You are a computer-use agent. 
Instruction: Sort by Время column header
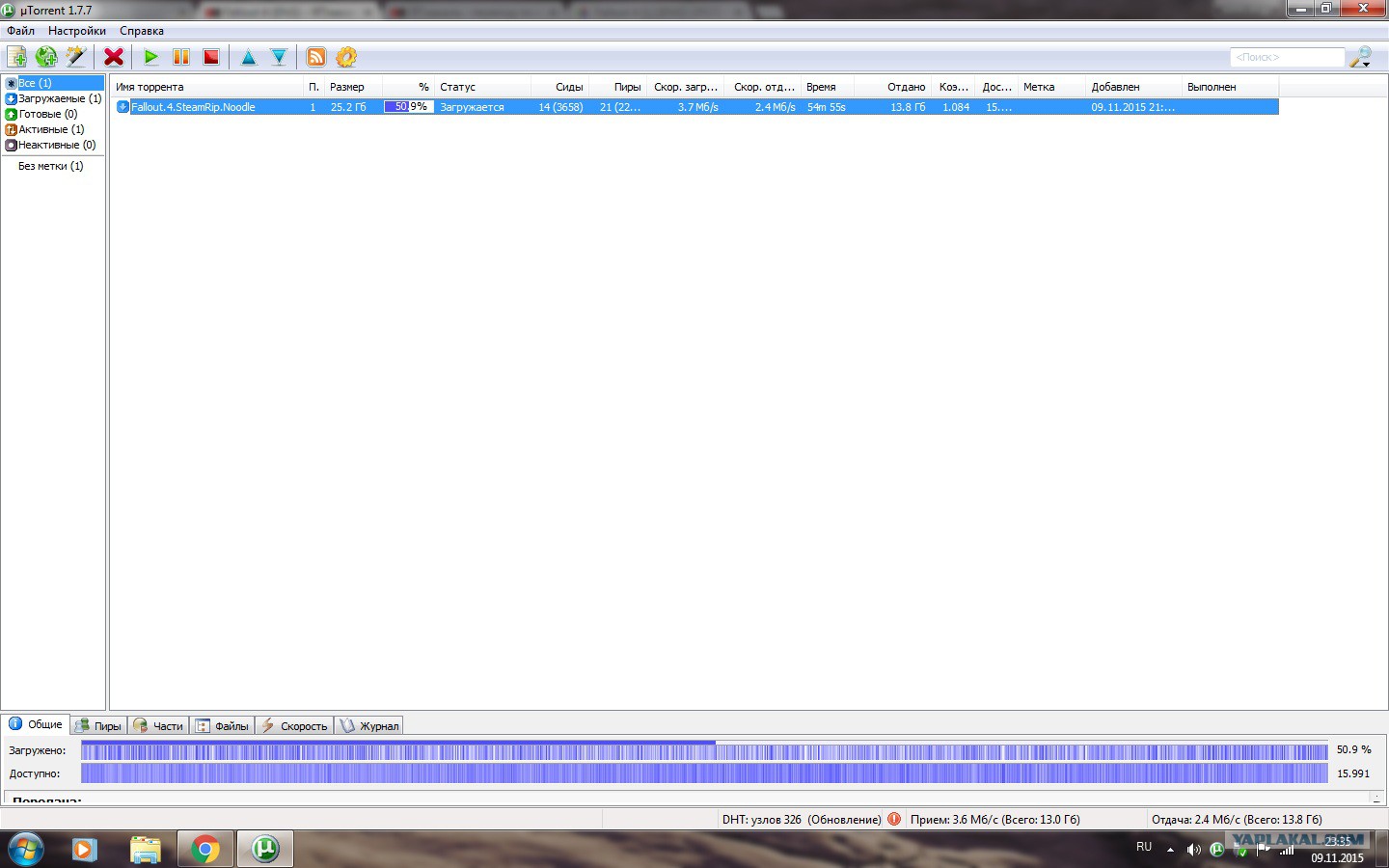click(x=828, y=87)
